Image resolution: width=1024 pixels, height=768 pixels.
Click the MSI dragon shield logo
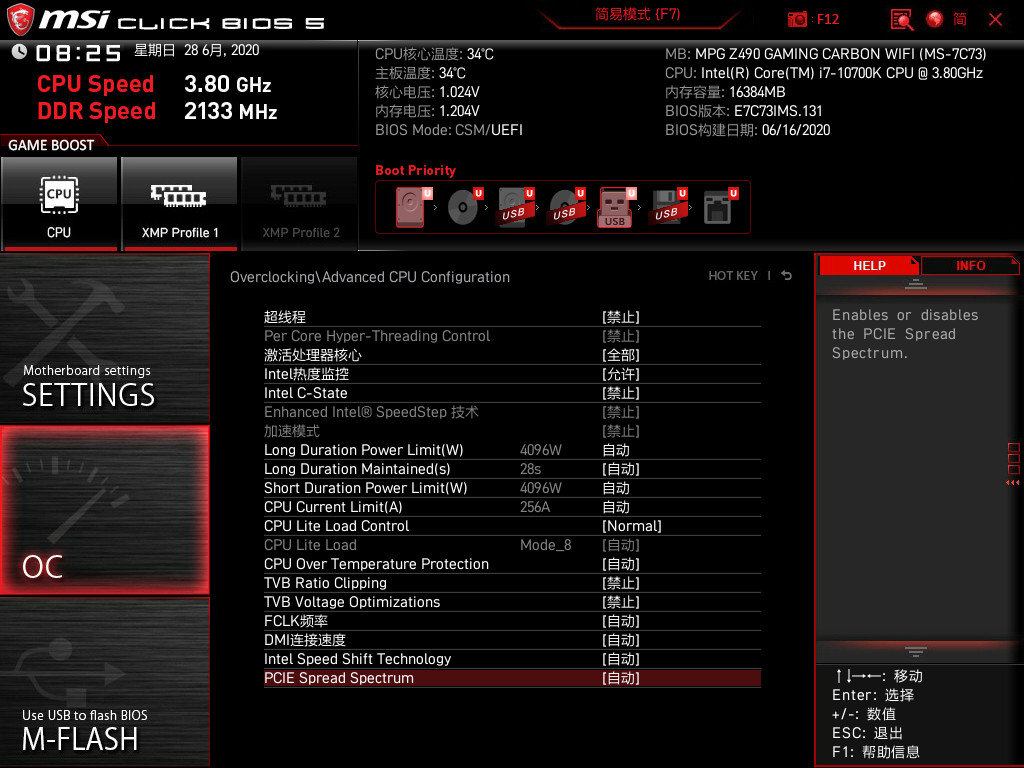point(20,20)
